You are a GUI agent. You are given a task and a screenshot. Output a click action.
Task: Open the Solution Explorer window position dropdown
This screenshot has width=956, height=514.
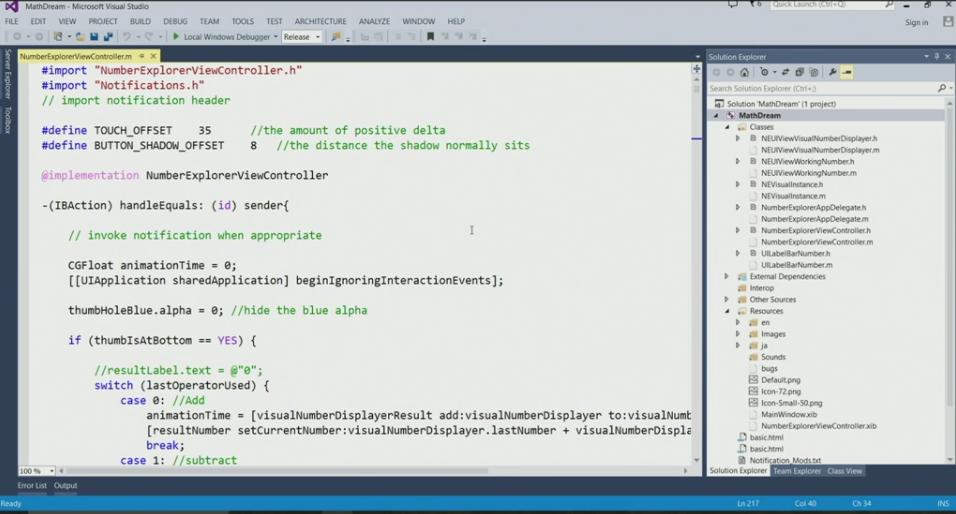[x=926, y=57]
